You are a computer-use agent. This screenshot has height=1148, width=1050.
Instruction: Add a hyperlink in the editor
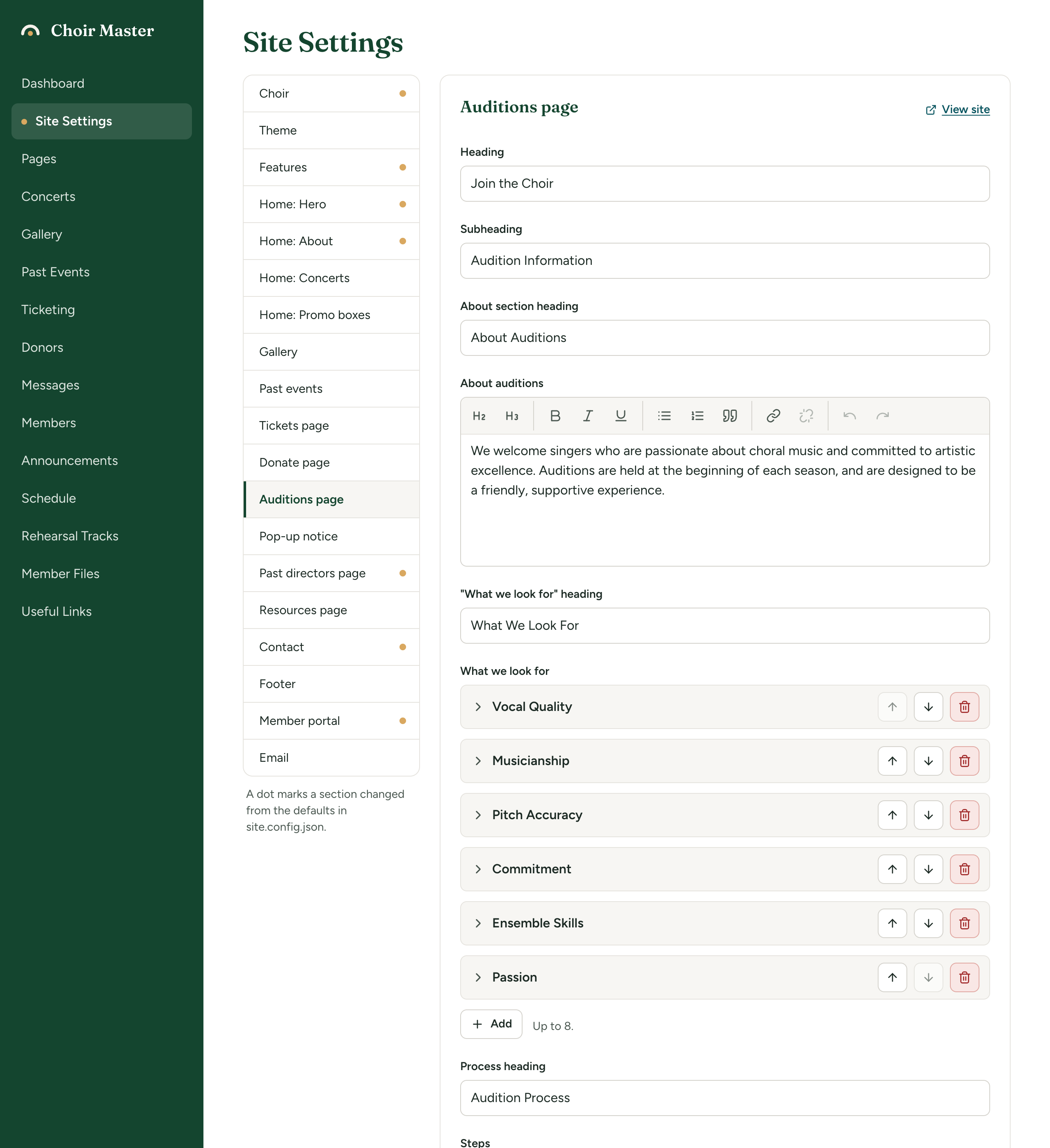click(x=773, y=416)
